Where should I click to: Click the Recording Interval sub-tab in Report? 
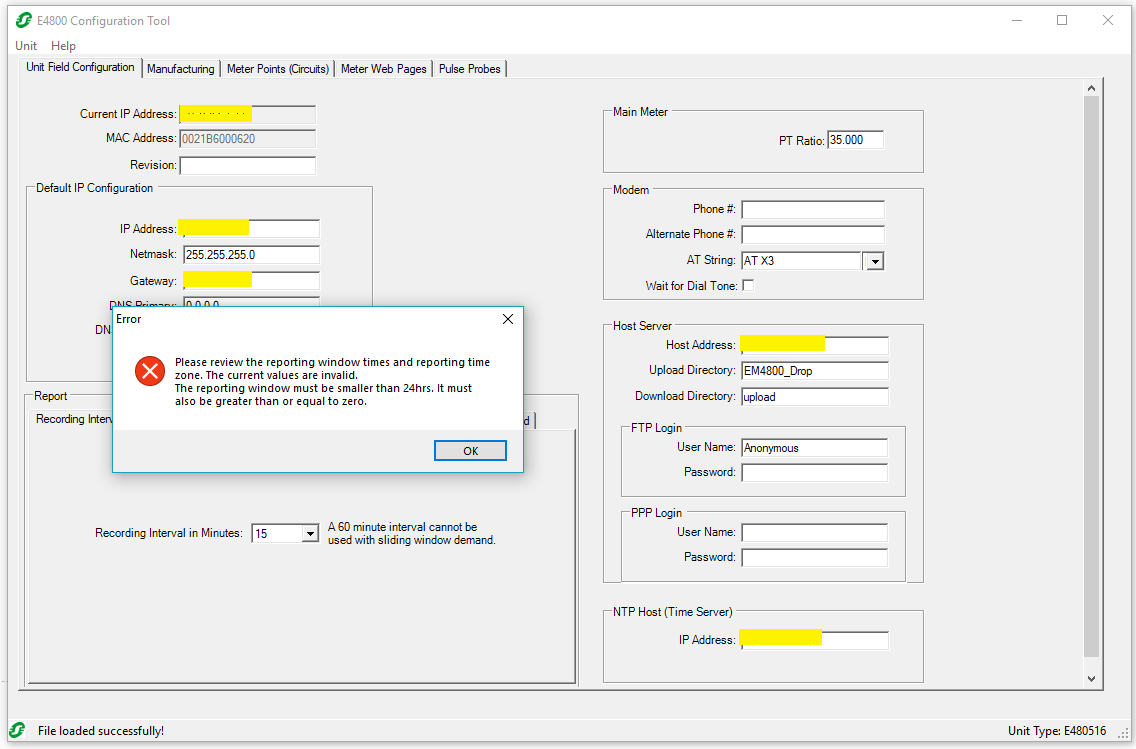coord(75,419)
